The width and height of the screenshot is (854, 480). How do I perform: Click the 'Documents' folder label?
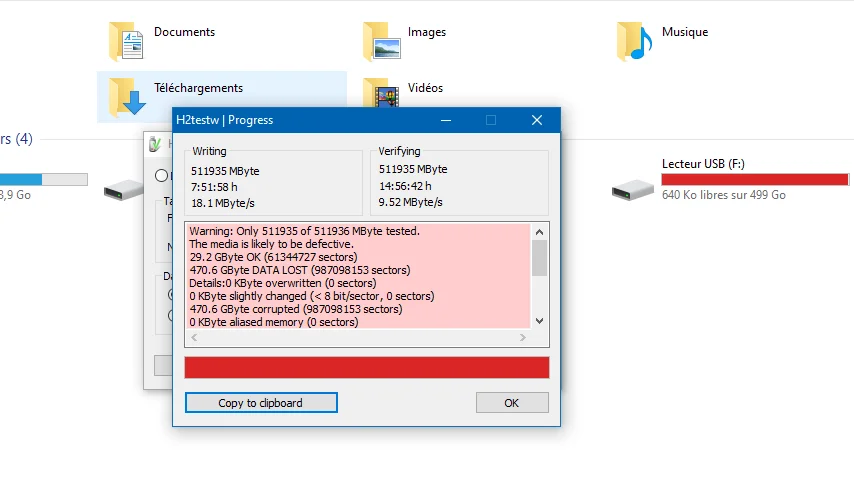pyautogui.click(x=184, y=32)
